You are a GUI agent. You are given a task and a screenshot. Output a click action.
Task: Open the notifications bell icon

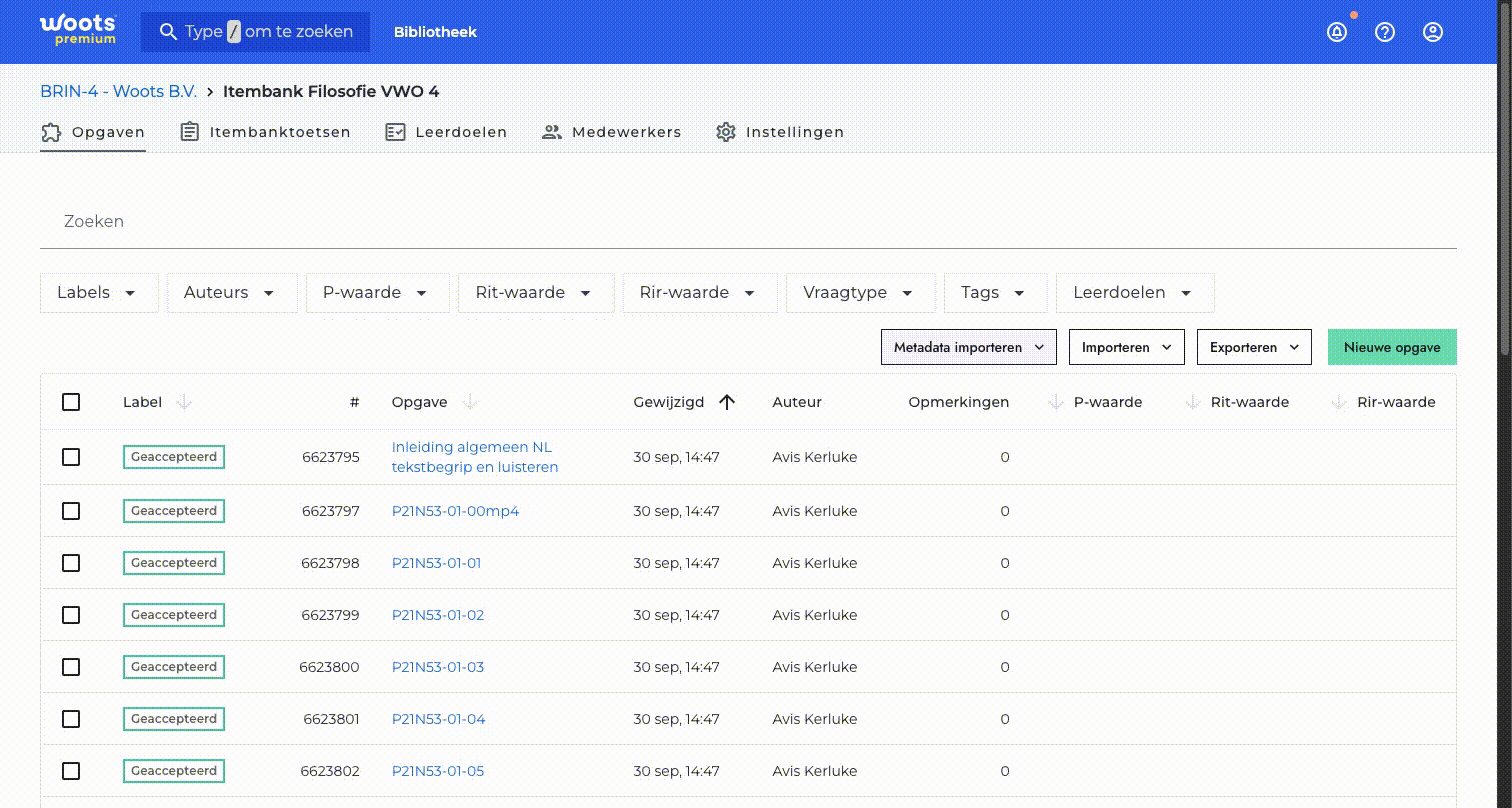(1337, 32)
